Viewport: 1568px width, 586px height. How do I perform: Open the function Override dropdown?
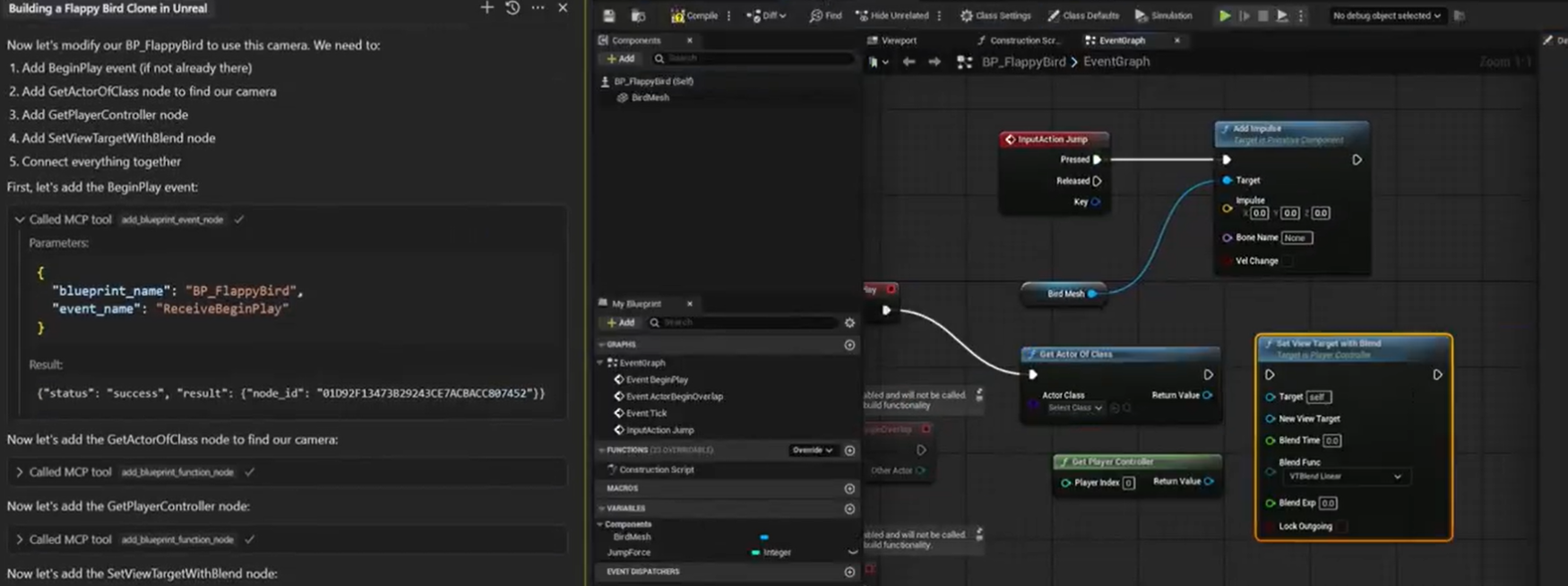[813, 451]
